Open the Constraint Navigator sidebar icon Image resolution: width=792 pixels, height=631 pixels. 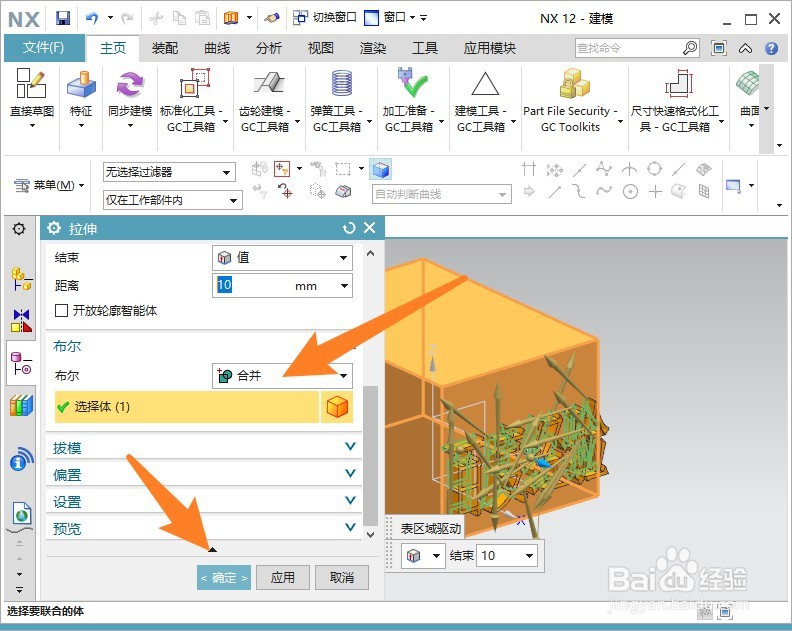tap(21, 320)
